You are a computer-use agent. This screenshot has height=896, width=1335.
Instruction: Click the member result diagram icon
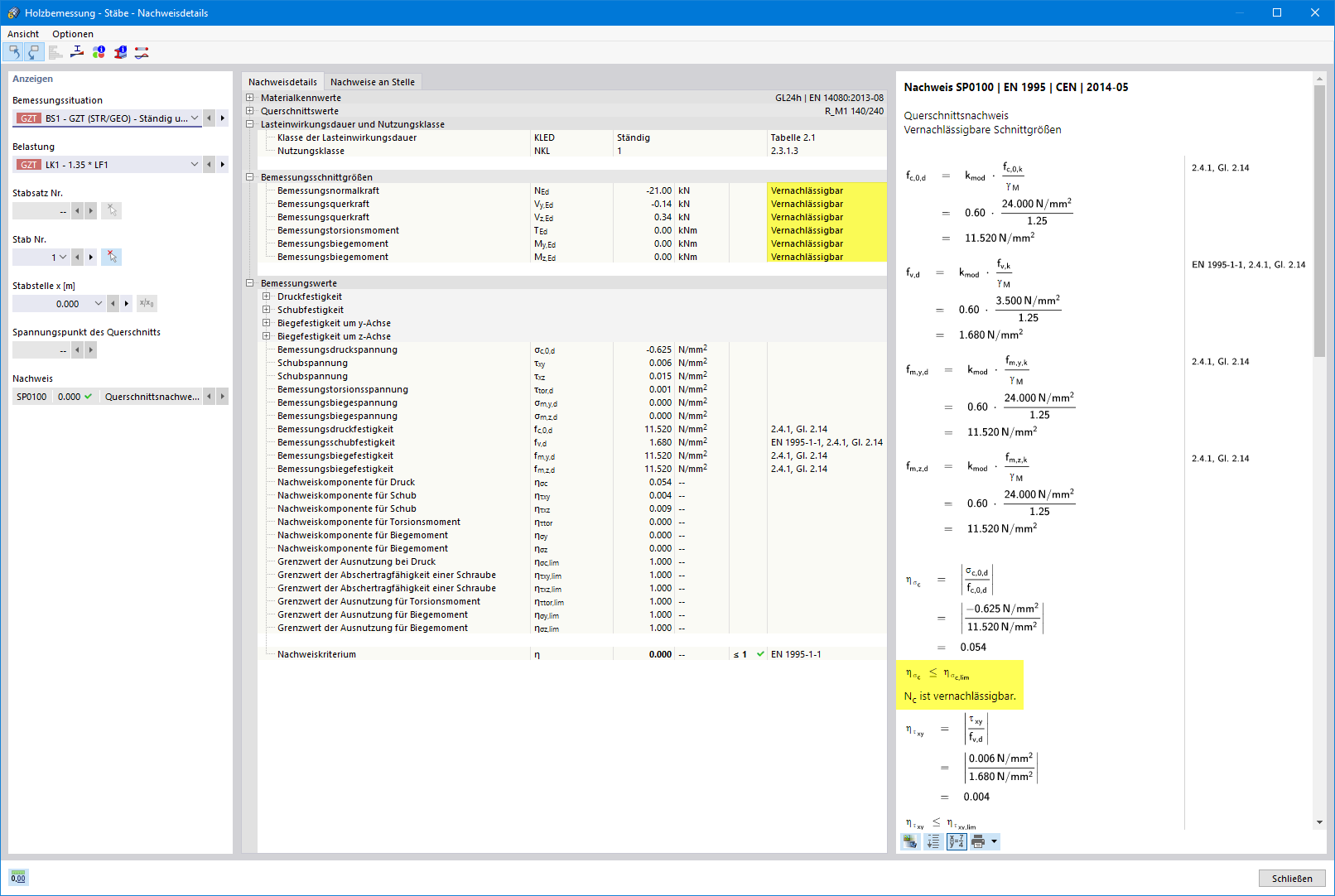coord(142,52)
